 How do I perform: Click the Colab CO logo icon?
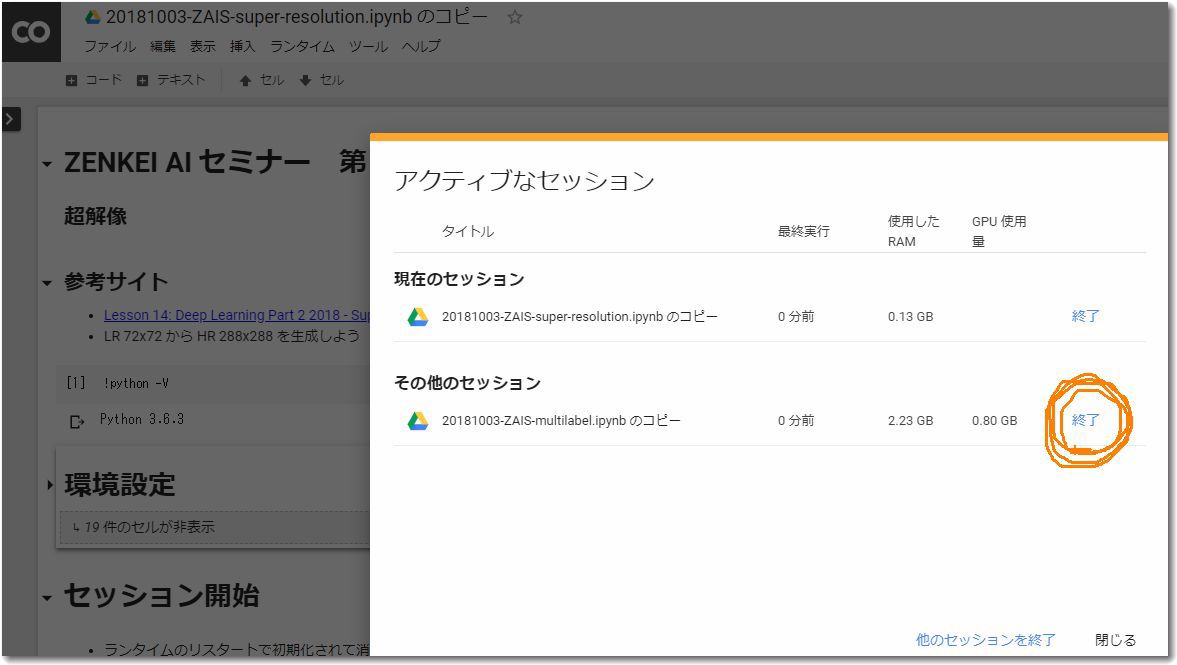tap(31, 32)
